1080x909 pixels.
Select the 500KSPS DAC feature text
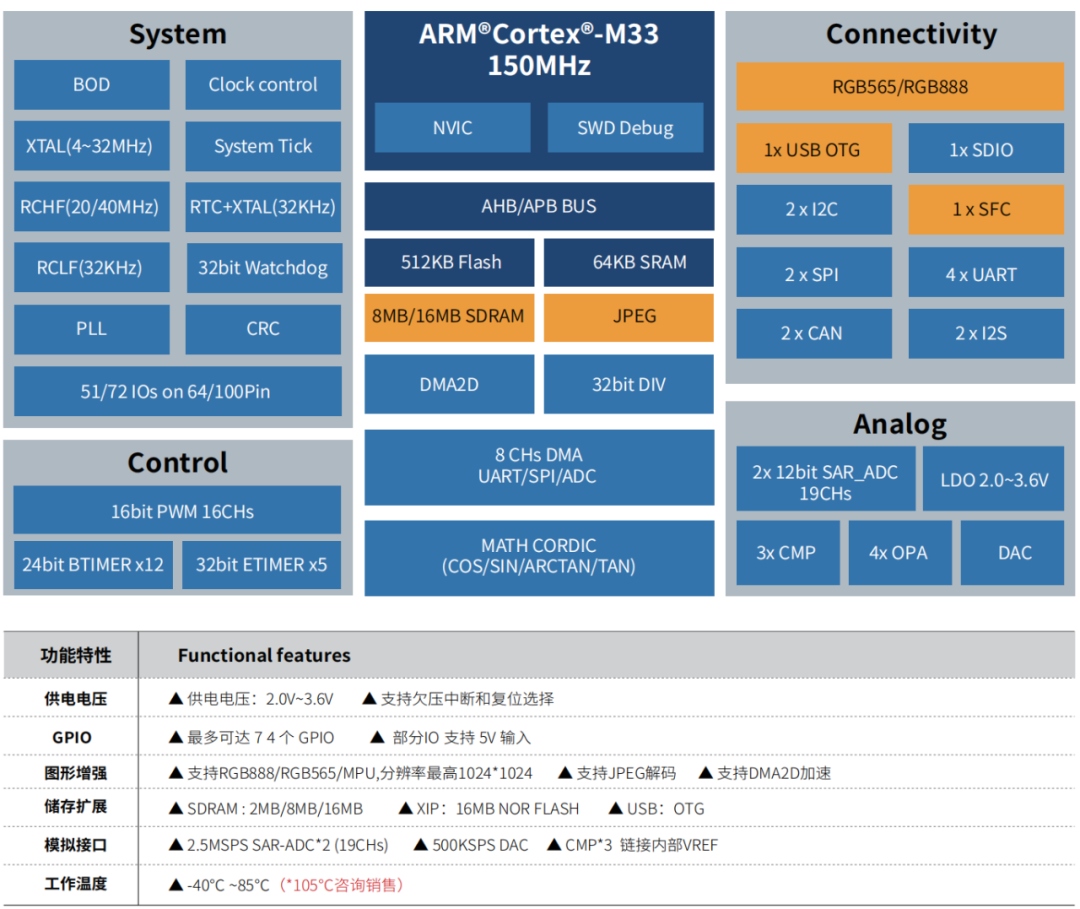(x=480, y=845)
